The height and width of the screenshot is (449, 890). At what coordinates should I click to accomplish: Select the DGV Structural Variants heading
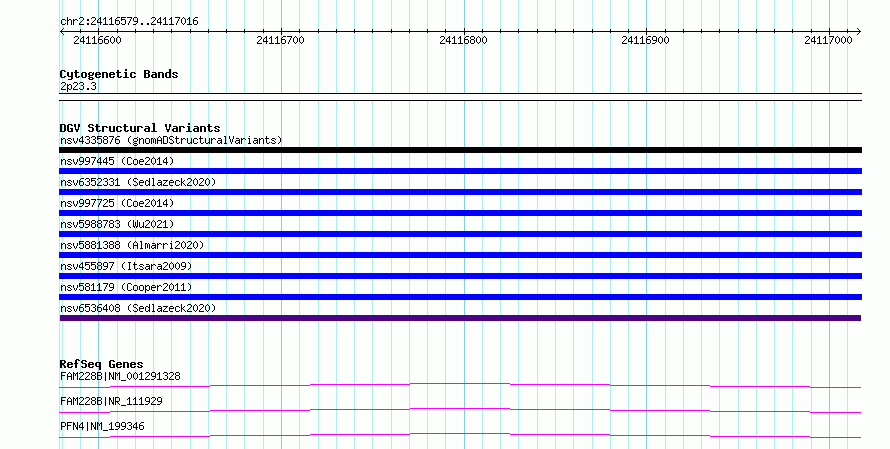140,128
